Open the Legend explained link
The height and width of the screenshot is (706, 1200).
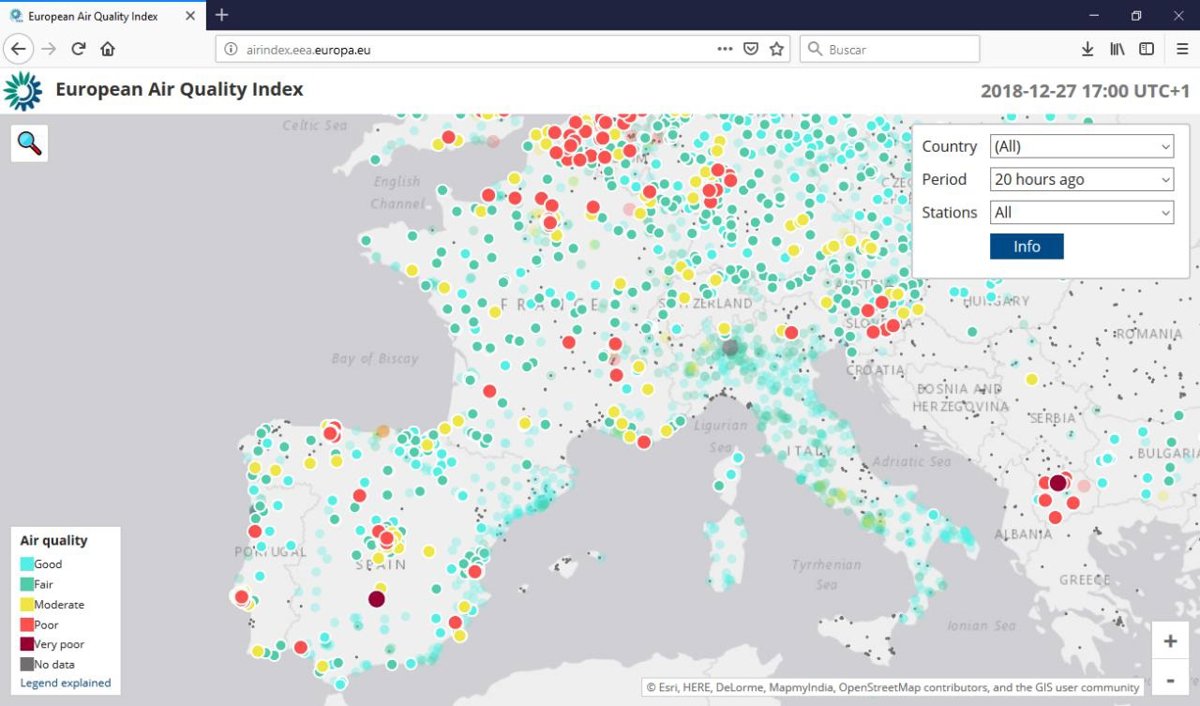point(65,683)
